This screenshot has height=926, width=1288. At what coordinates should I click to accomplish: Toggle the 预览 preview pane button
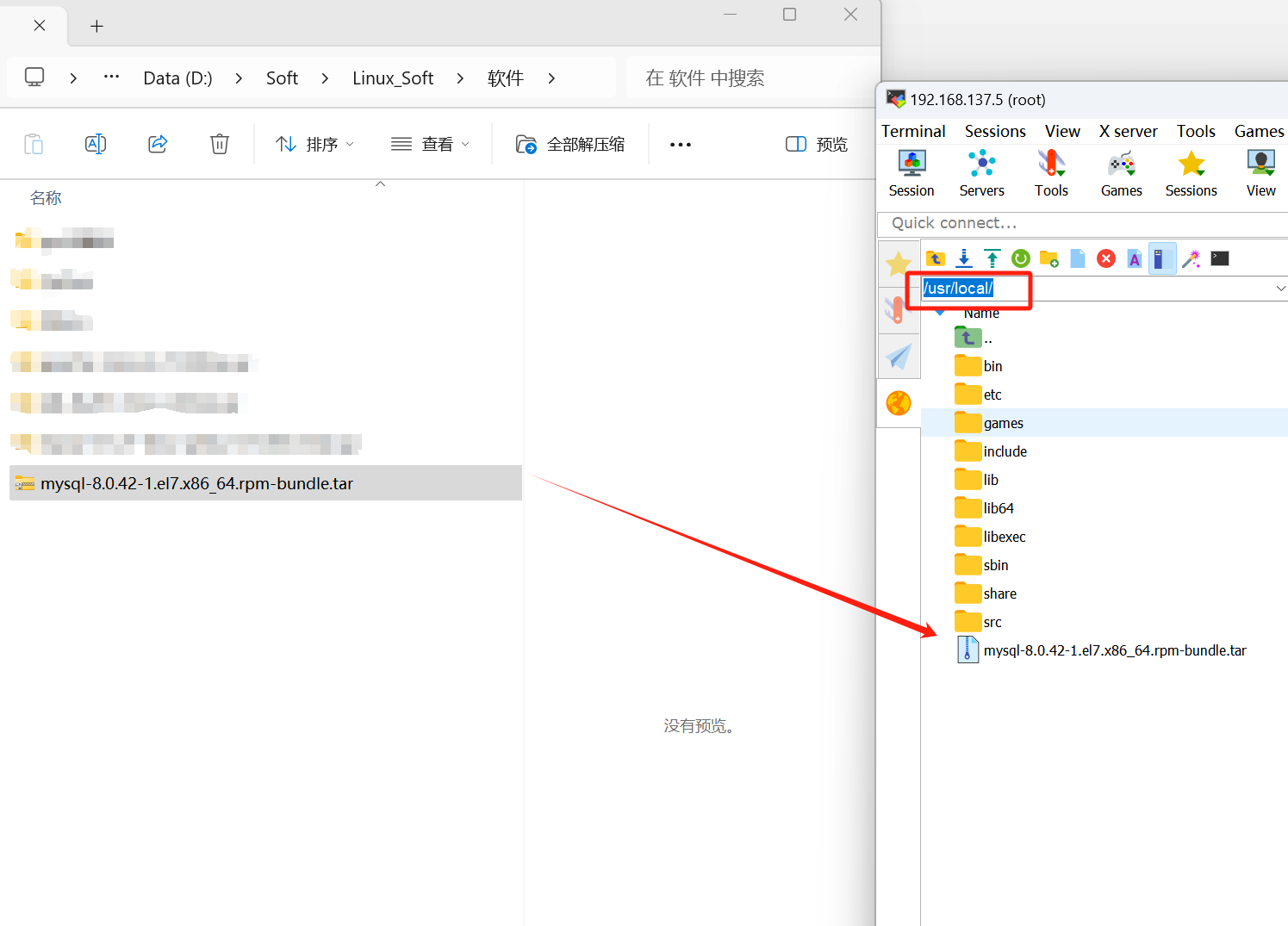pyautogui.click(x=817, y=144)
